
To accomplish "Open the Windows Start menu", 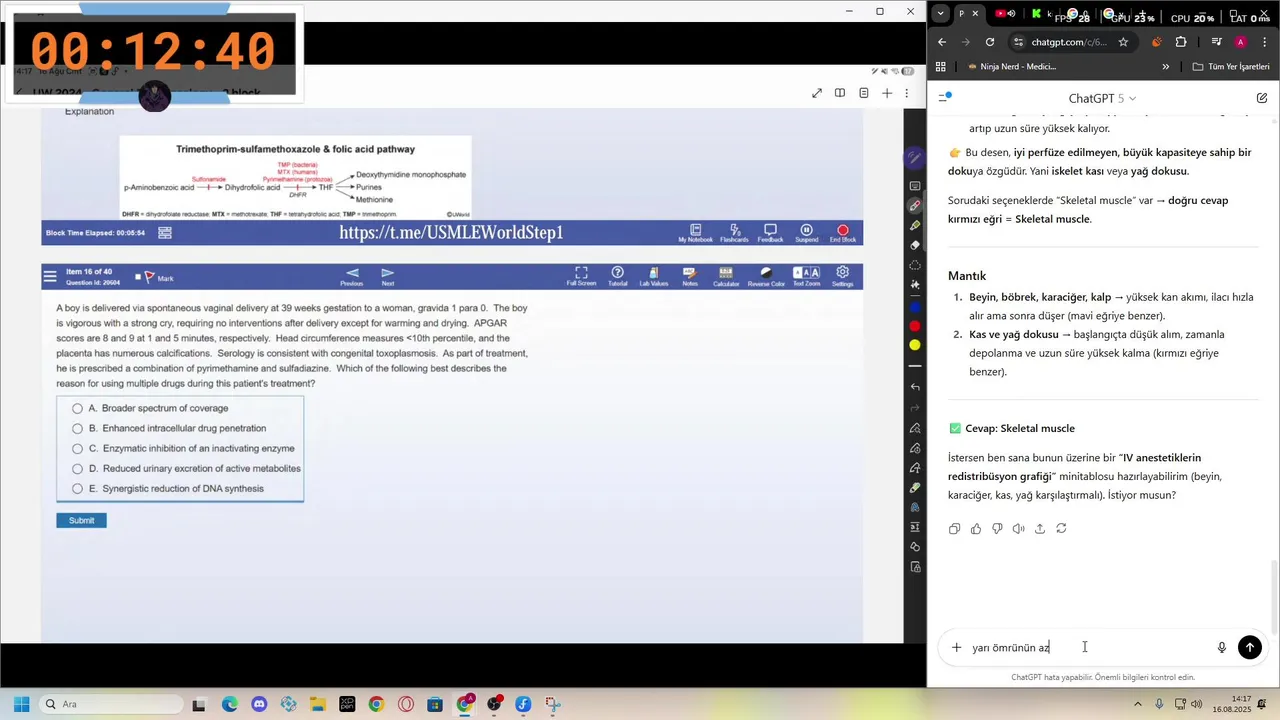I will tap(21, 704).
